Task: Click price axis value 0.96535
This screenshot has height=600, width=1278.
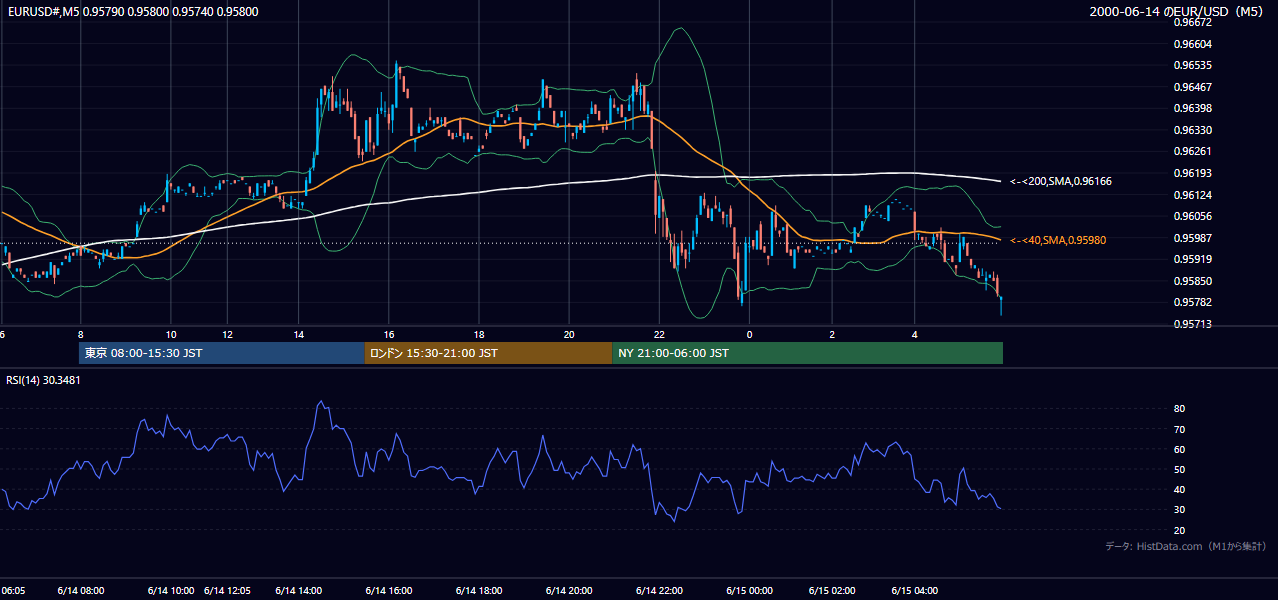Action: coord(1192,65)
